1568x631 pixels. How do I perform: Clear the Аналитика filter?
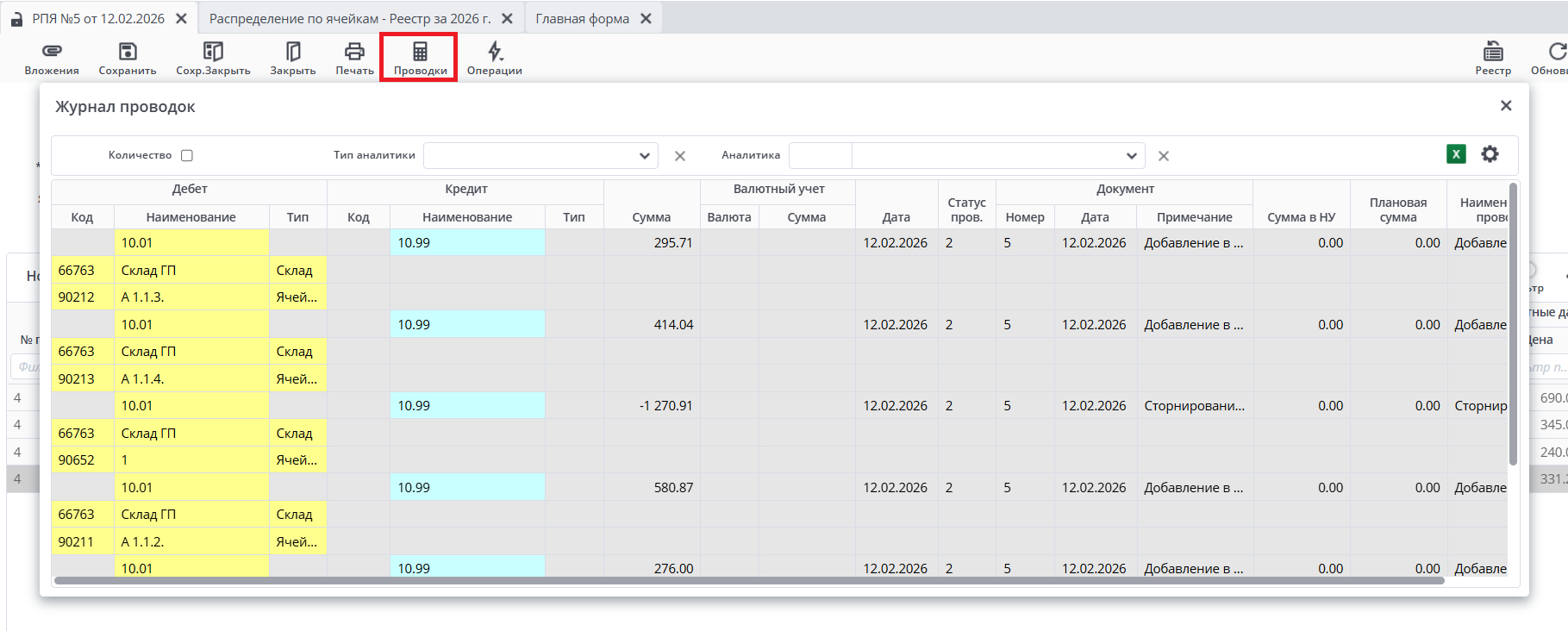click(1164, 156)
